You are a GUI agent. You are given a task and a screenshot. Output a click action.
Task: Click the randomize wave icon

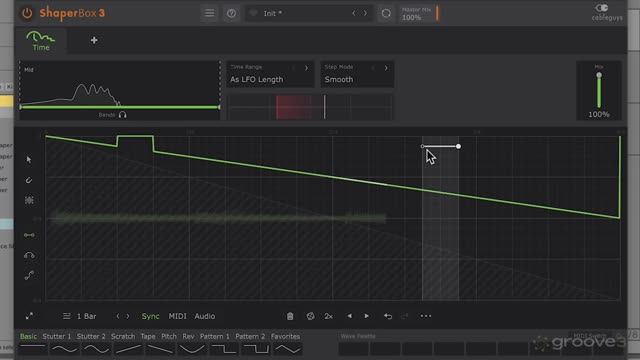[310, 316]
